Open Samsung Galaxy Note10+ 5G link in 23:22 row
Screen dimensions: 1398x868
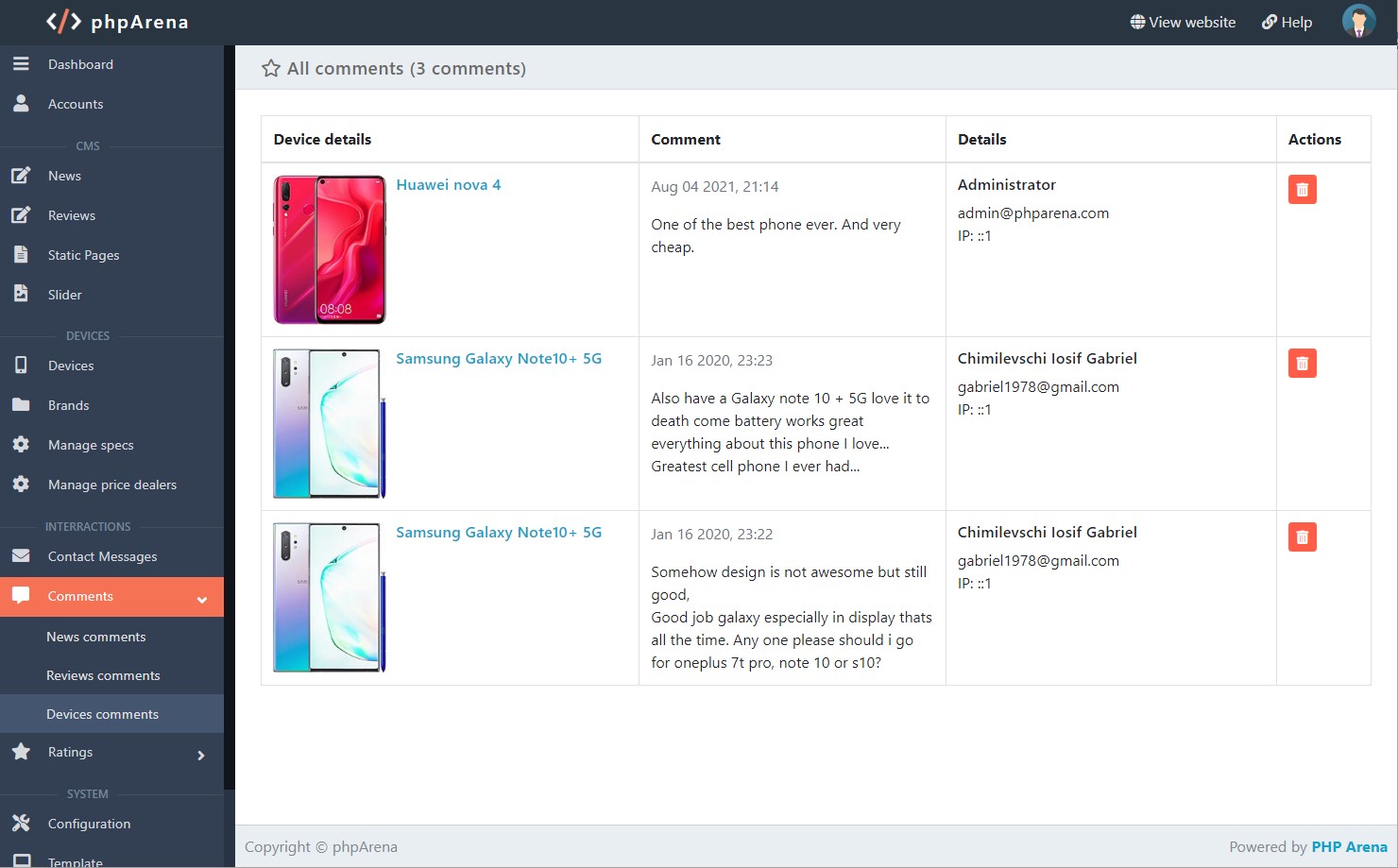pyautogui.click(x=499, y=533)
